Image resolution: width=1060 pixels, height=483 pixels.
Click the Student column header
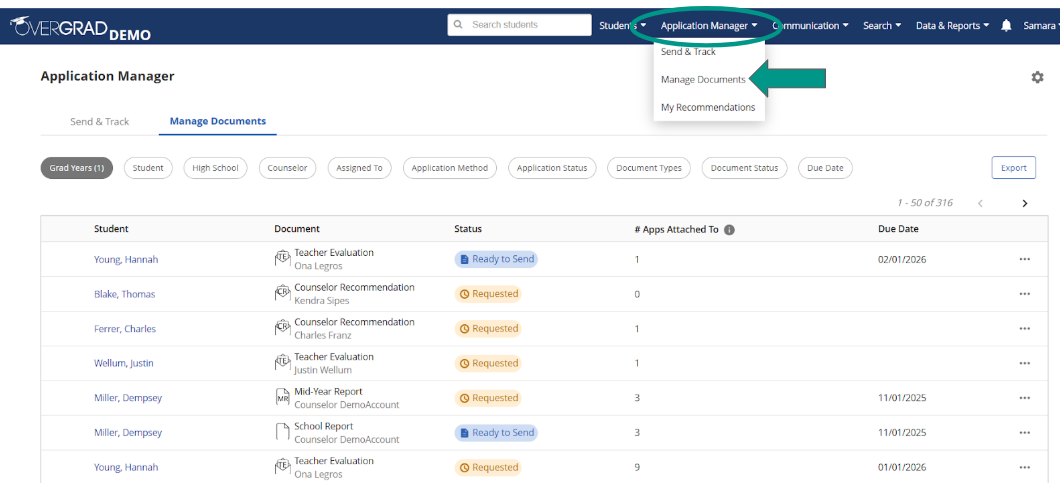click(112, 229)
